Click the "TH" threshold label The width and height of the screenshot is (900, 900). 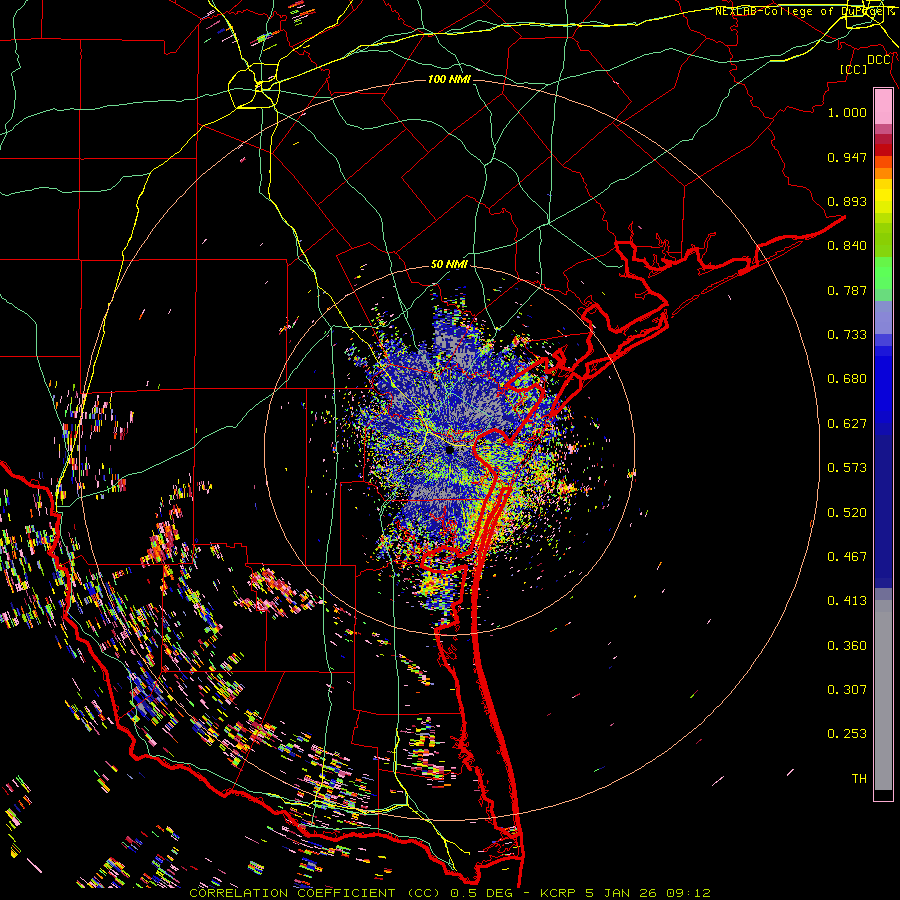click(859, 779)
